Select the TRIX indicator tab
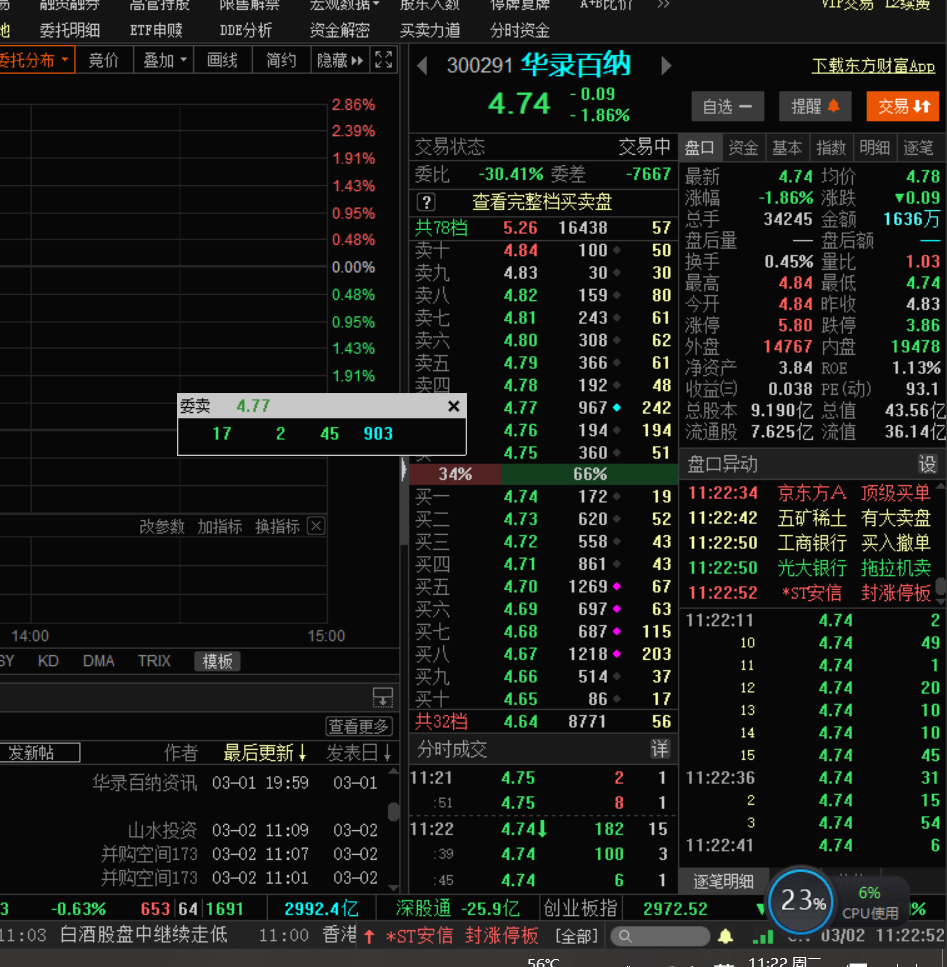Image resolution: width=947 pixels, height=967 pixels. (x=154, y=661)
